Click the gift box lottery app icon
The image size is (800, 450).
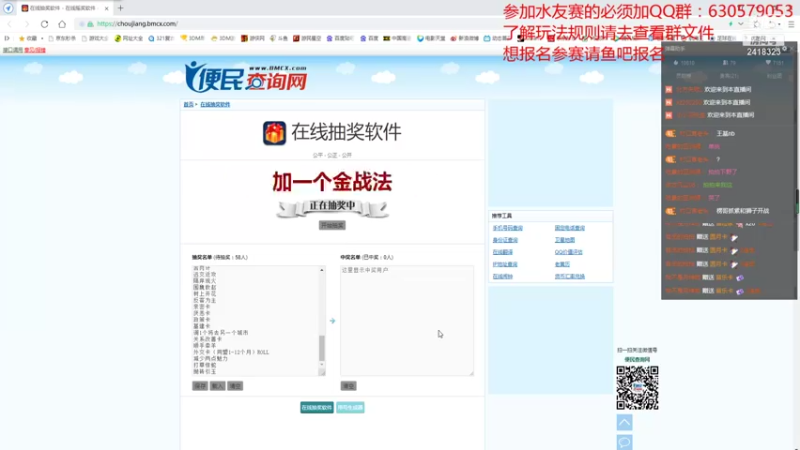coord(274,133)
